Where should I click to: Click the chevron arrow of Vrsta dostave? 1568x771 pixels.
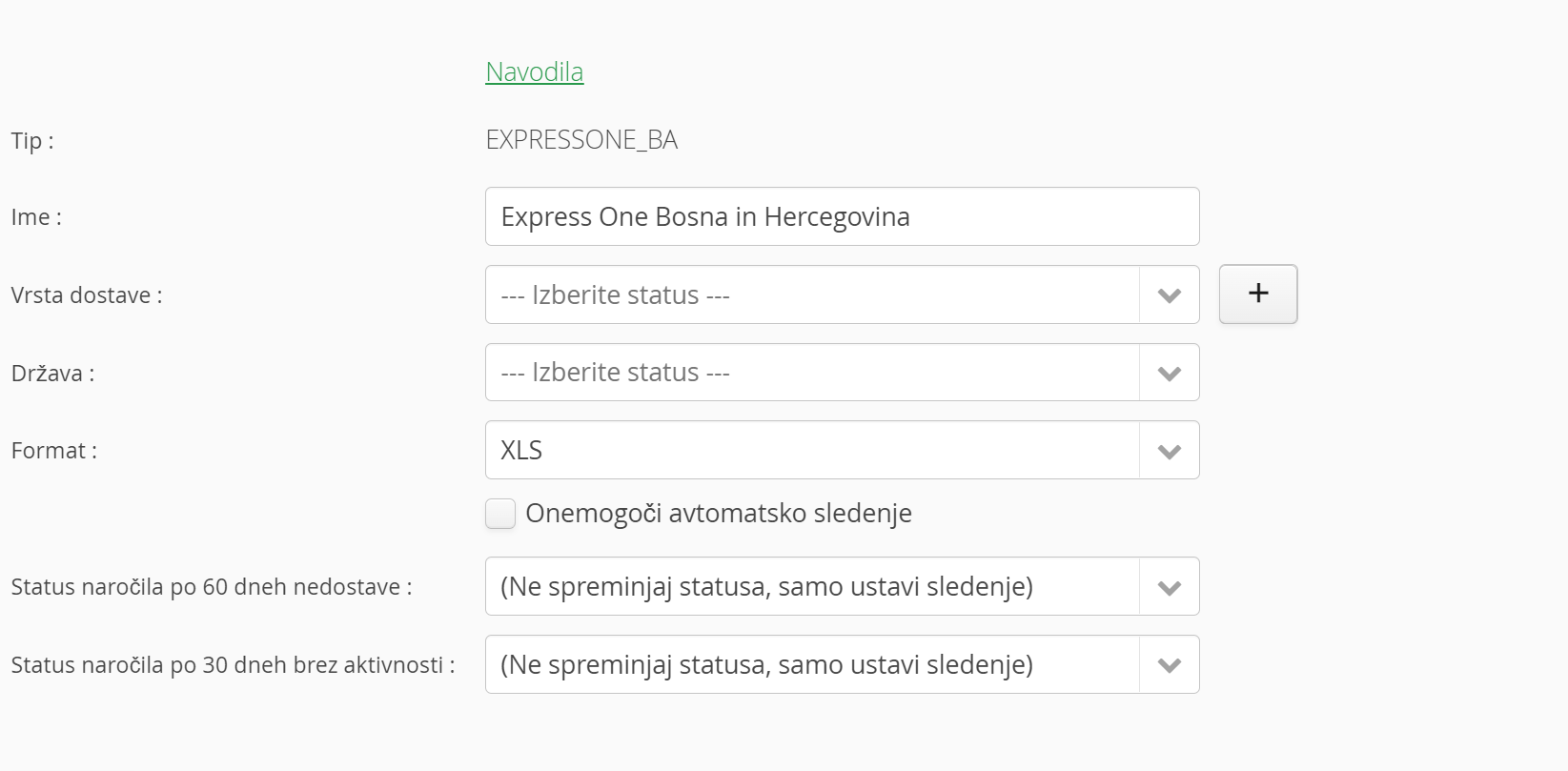click(x=1169, y=295)
